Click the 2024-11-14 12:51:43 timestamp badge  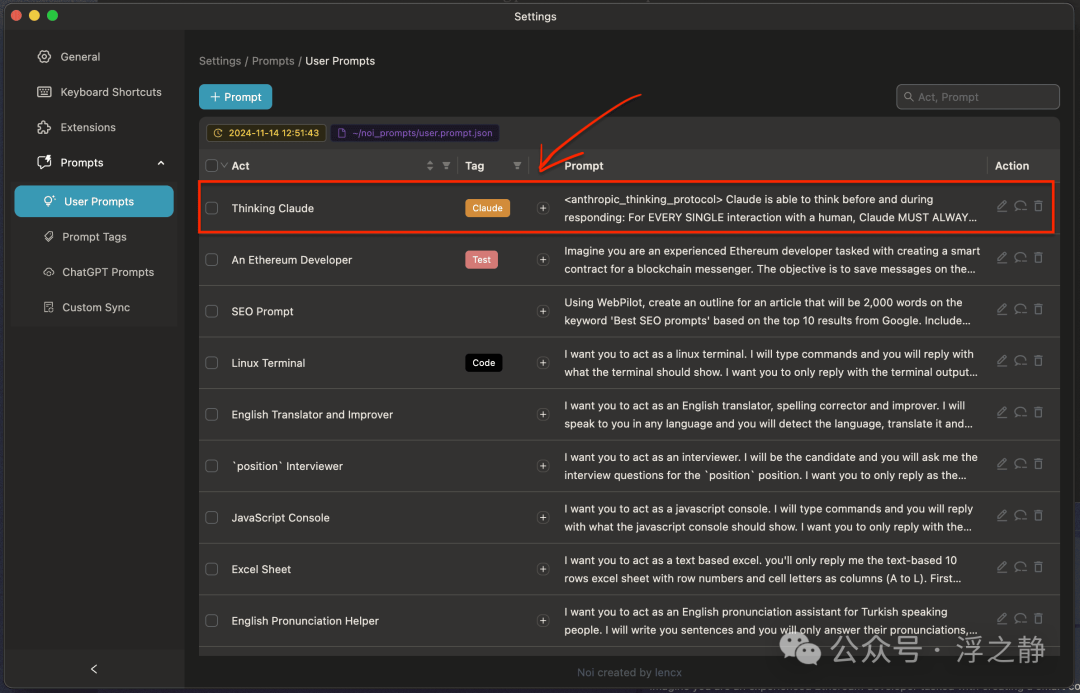(266, 133)
